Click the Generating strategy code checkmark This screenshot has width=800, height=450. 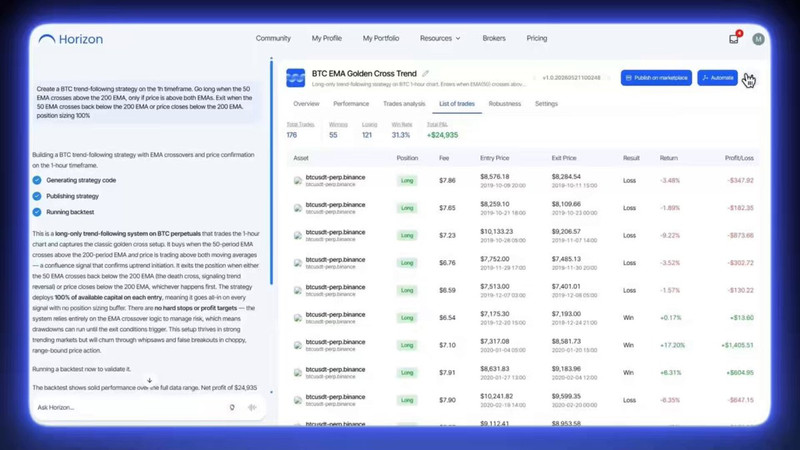tap(37, 180)
